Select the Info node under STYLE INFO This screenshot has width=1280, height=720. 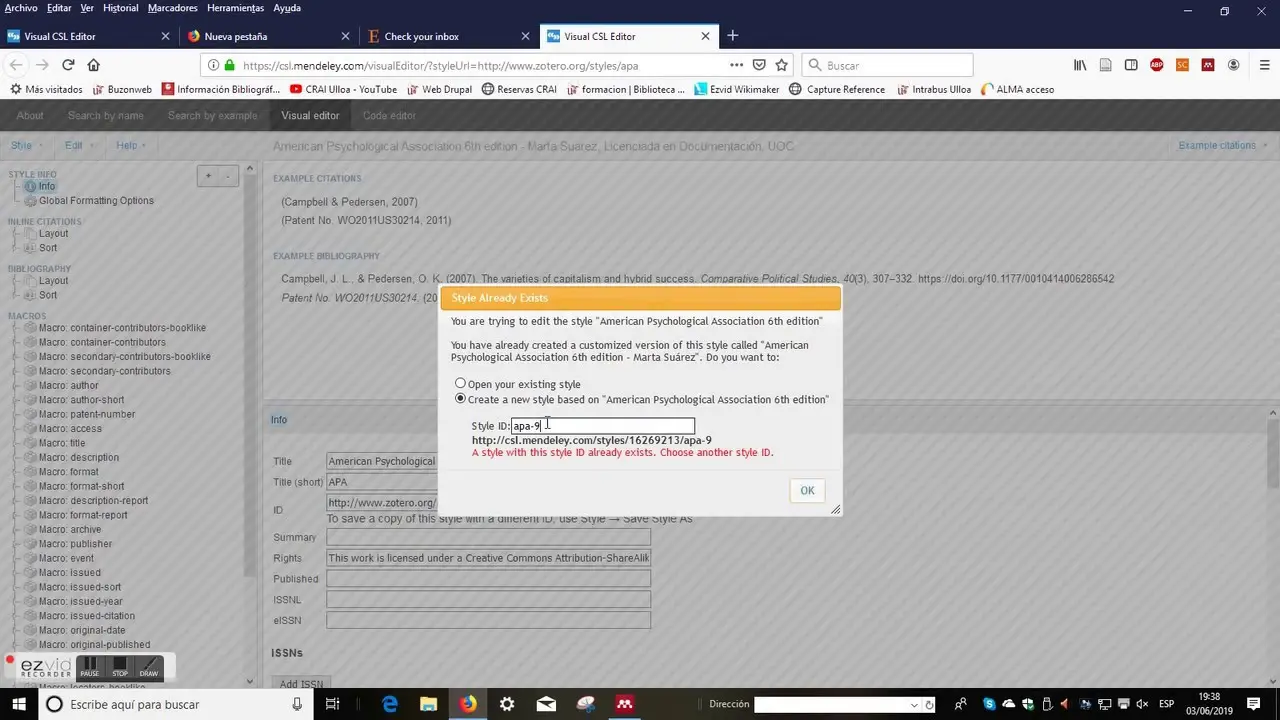pyautogui.click(x=46, y=186)
